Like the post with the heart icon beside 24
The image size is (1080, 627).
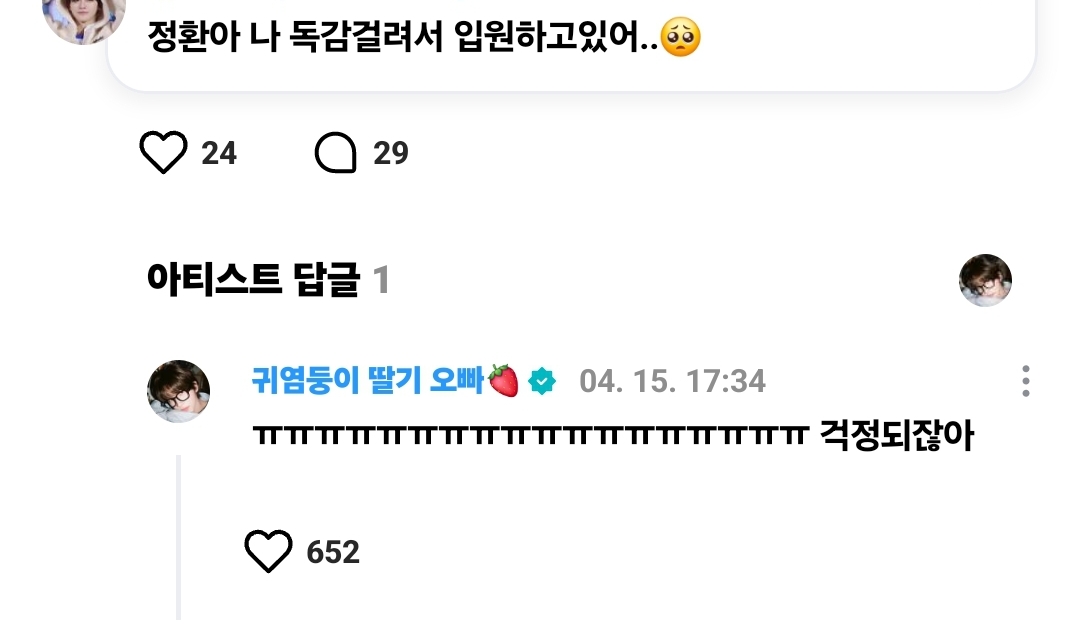[x=163, y=152]
